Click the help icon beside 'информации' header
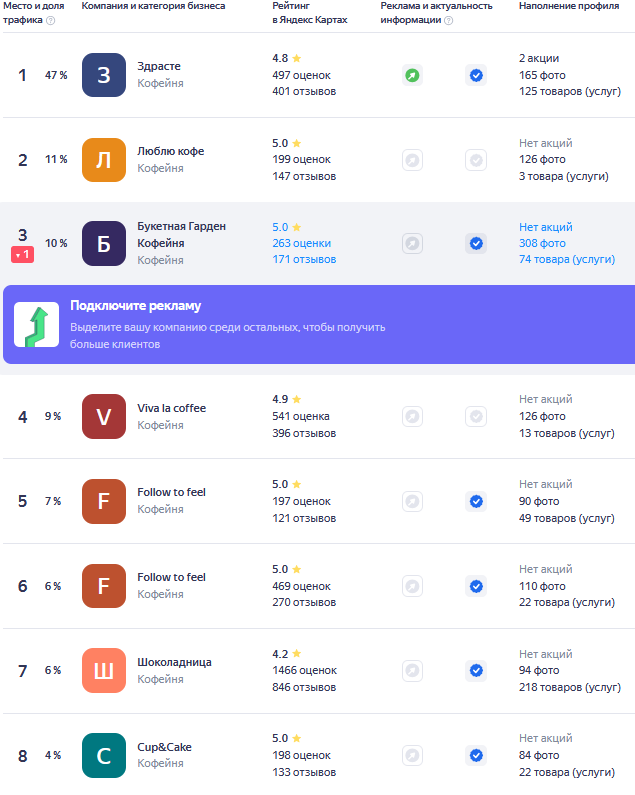 tap(449, 20)
